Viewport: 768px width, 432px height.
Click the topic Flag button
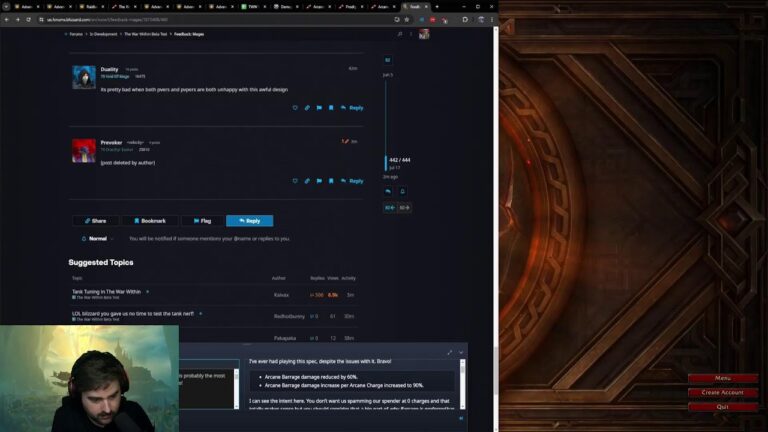pos(202,221)
